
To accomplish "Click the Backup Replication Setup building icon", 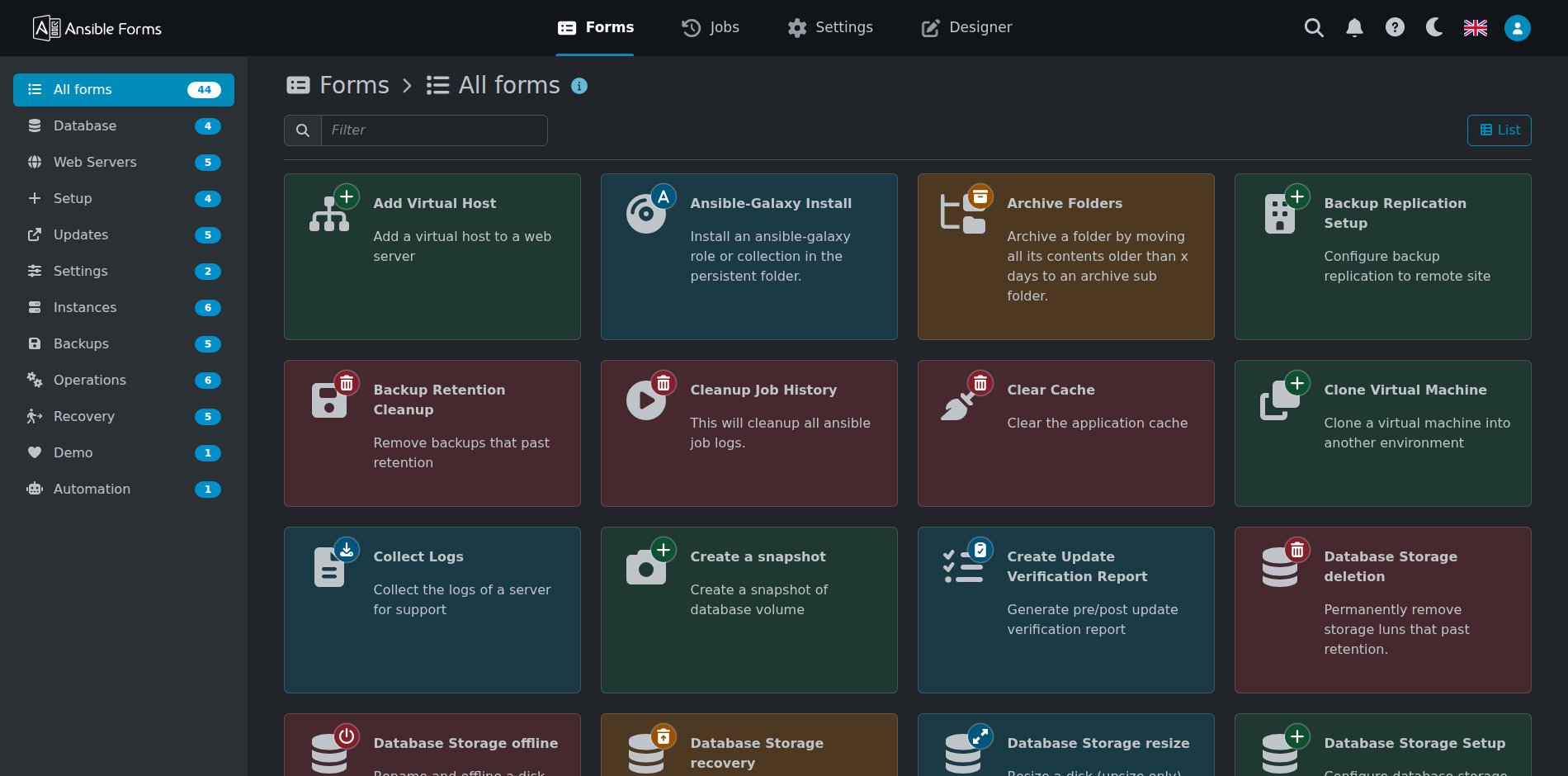I will pyautogui.click(x=1280, y=215).
